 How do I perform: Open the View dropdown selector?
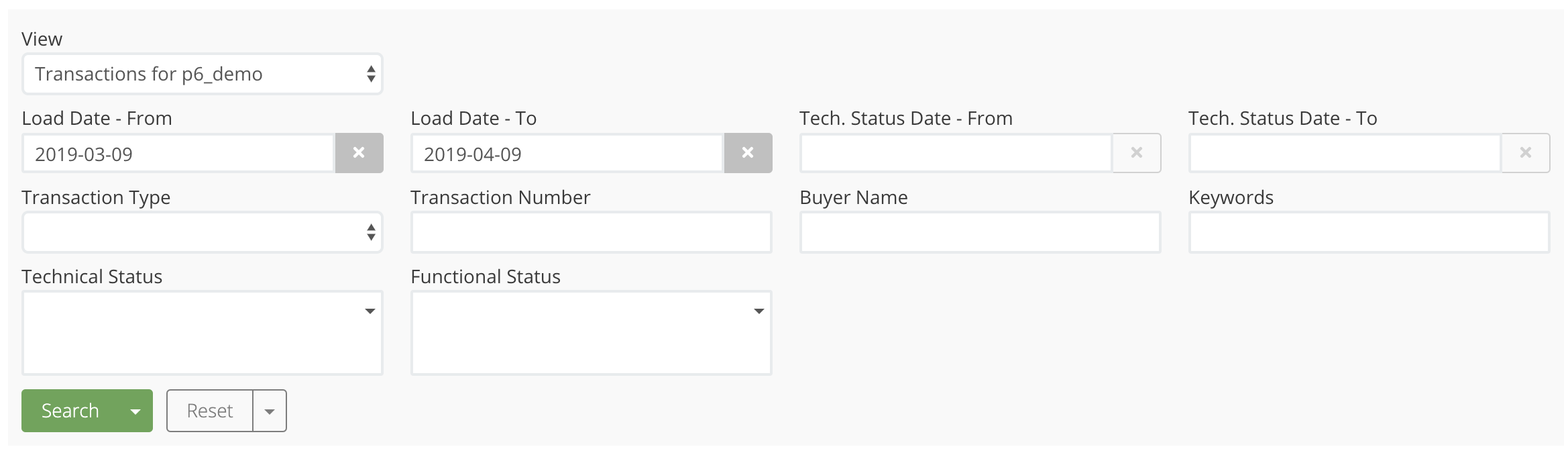point(202,74)
